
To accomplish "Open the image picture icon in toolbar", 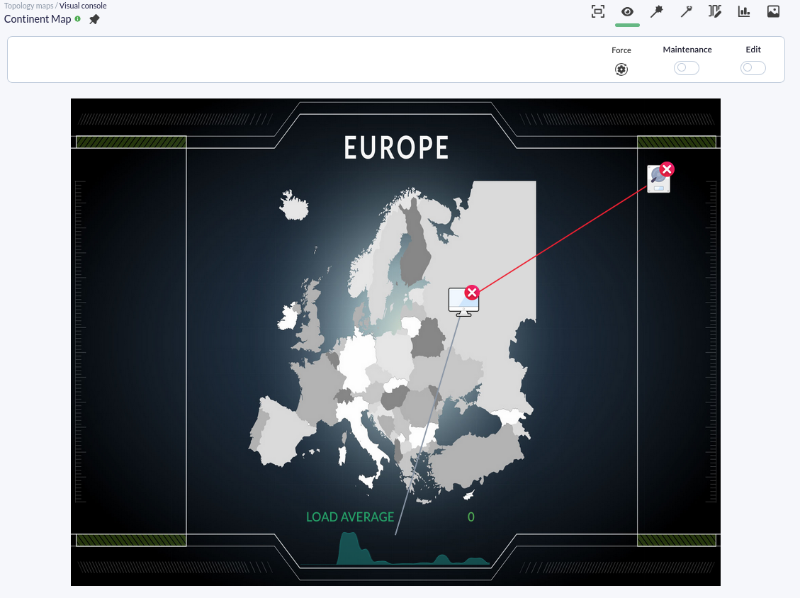I will pyautogui.click(x=773, y=12).
